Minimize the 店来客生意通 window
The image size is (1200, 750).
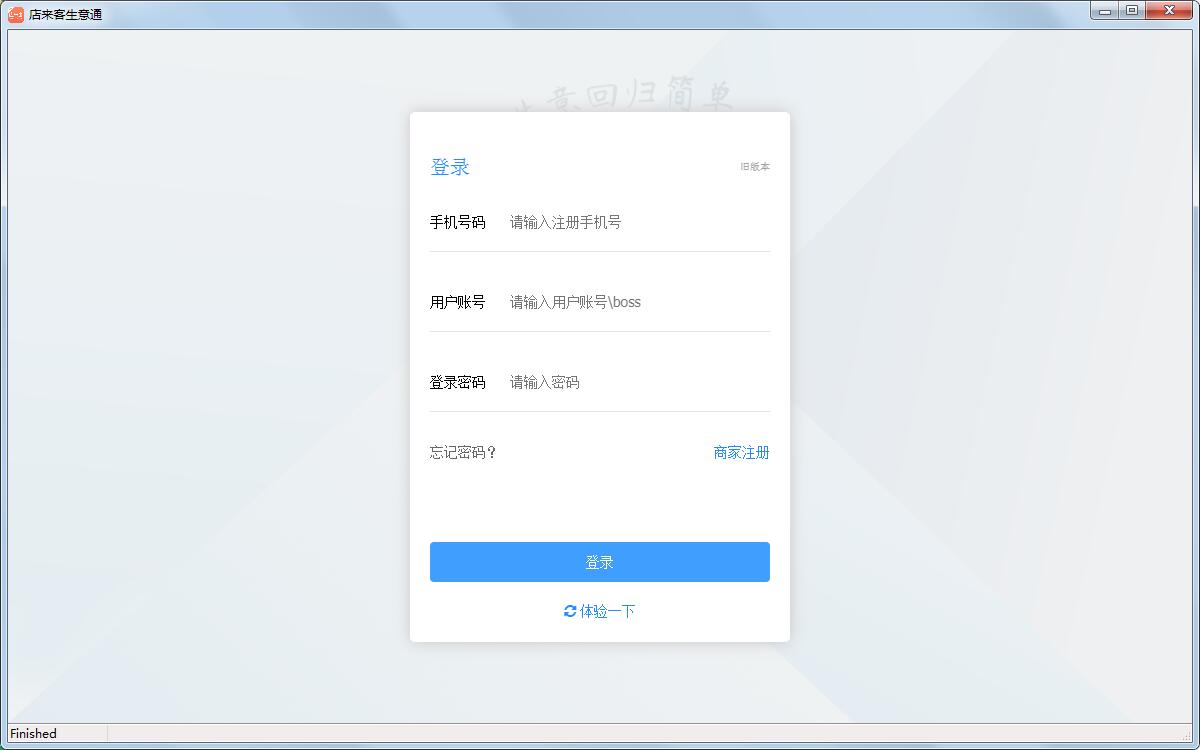point(1105,11)
